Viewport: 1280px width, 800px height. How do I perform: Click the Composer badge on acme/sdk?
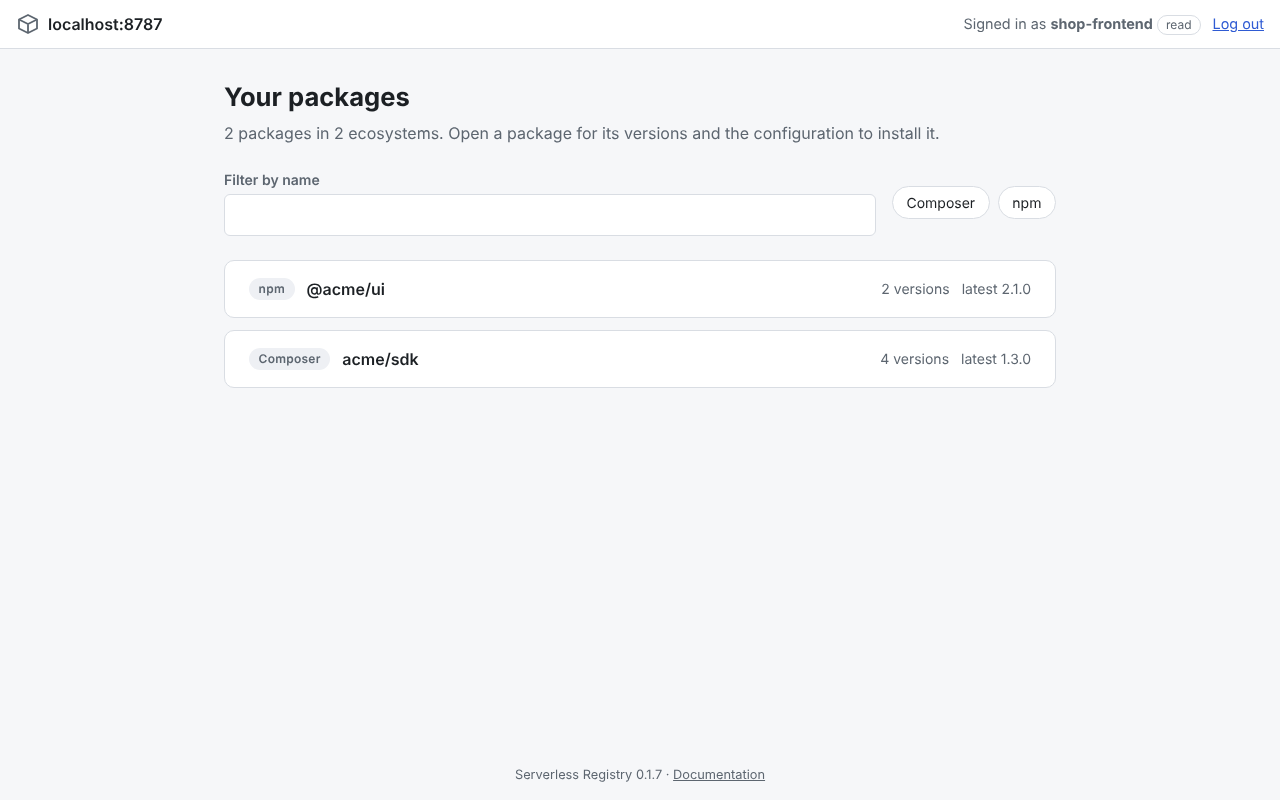[289, 359]
